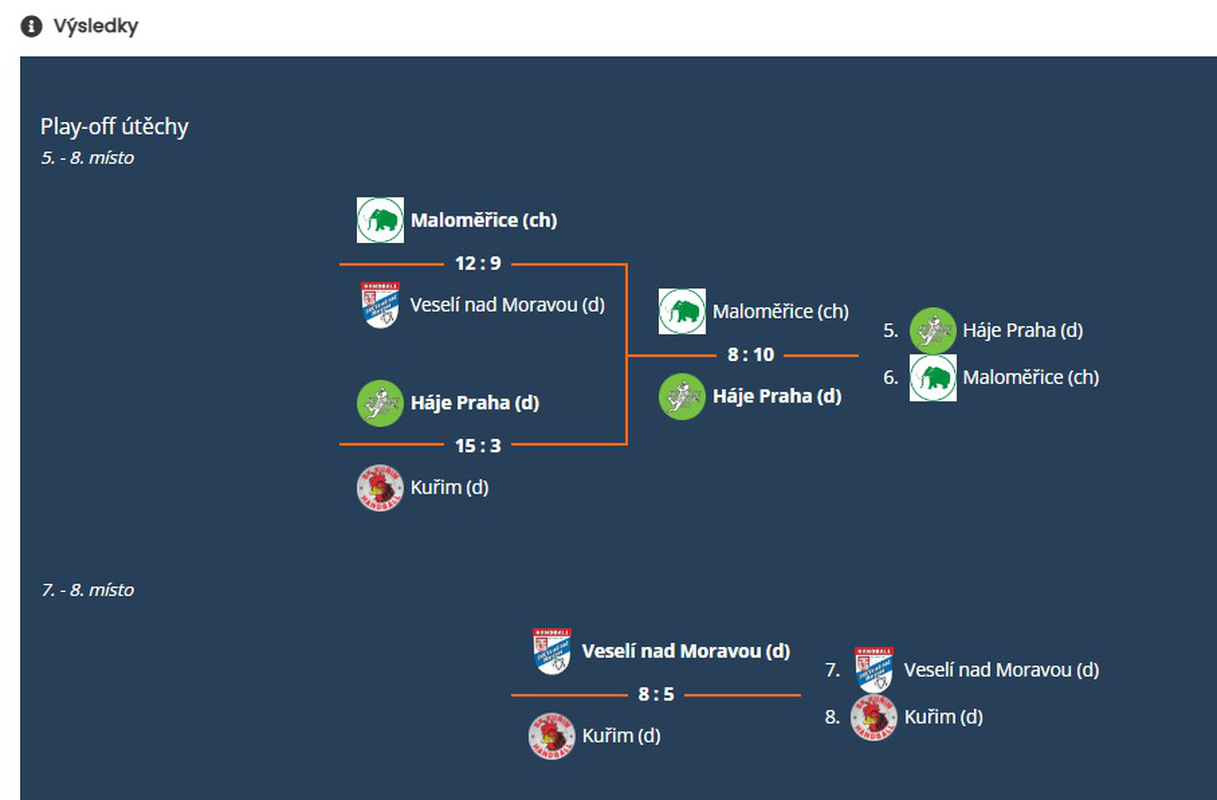Image resolution: width=1217 pixels, height=800 pixels.
Task: Click the Play-off útěchy heading
Action: pos(114,127)
